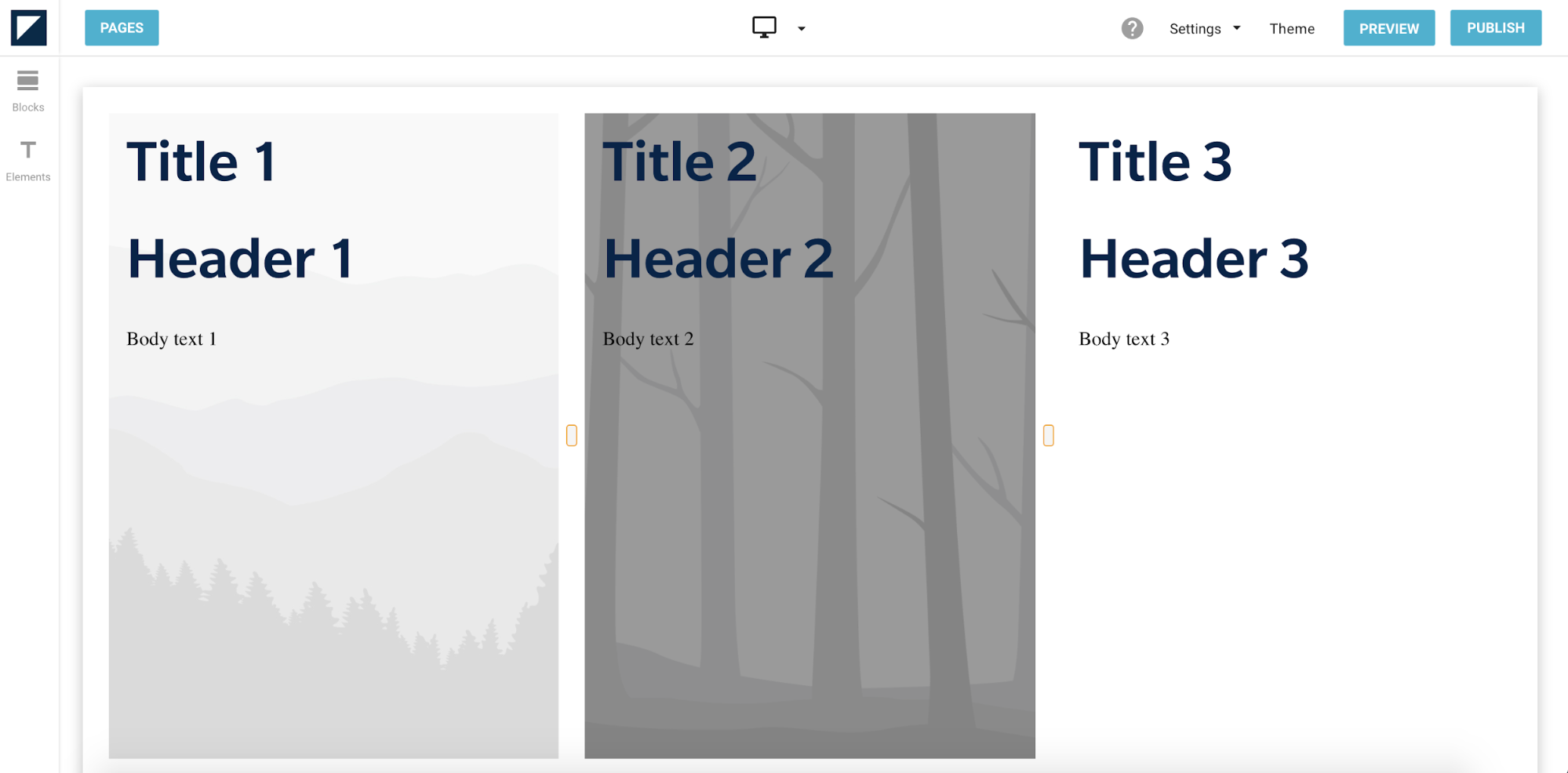Open the Theme menu

click(1291, 29)
